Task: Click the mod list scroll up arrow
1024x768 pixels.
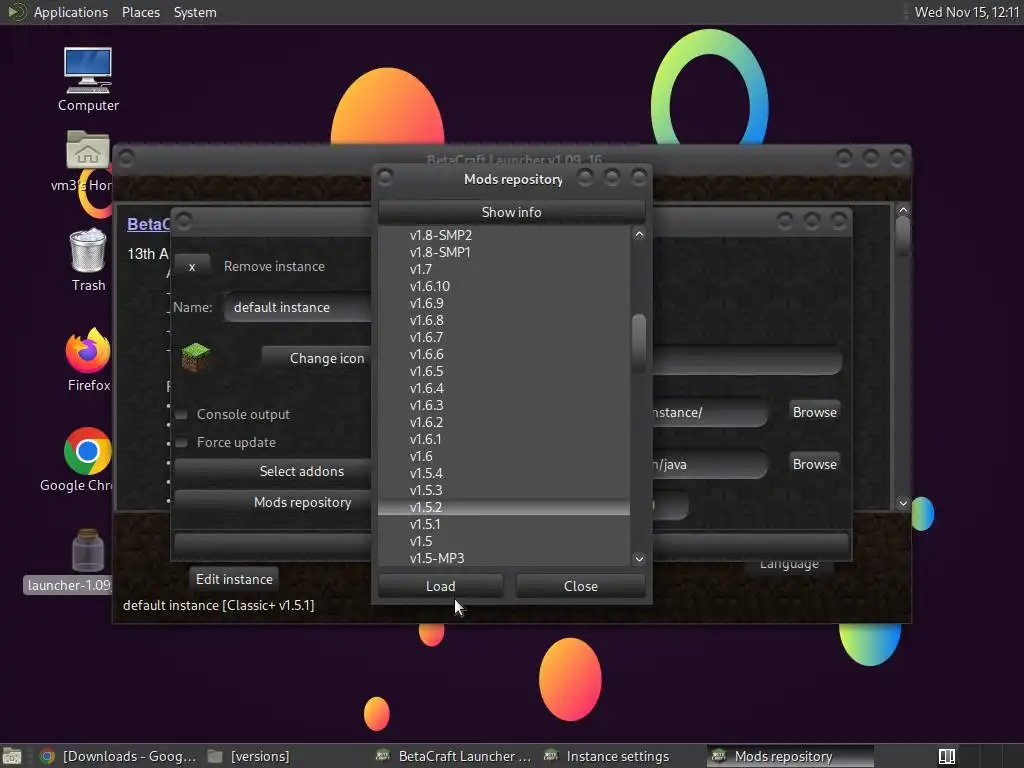Action: tap(639, 234)
